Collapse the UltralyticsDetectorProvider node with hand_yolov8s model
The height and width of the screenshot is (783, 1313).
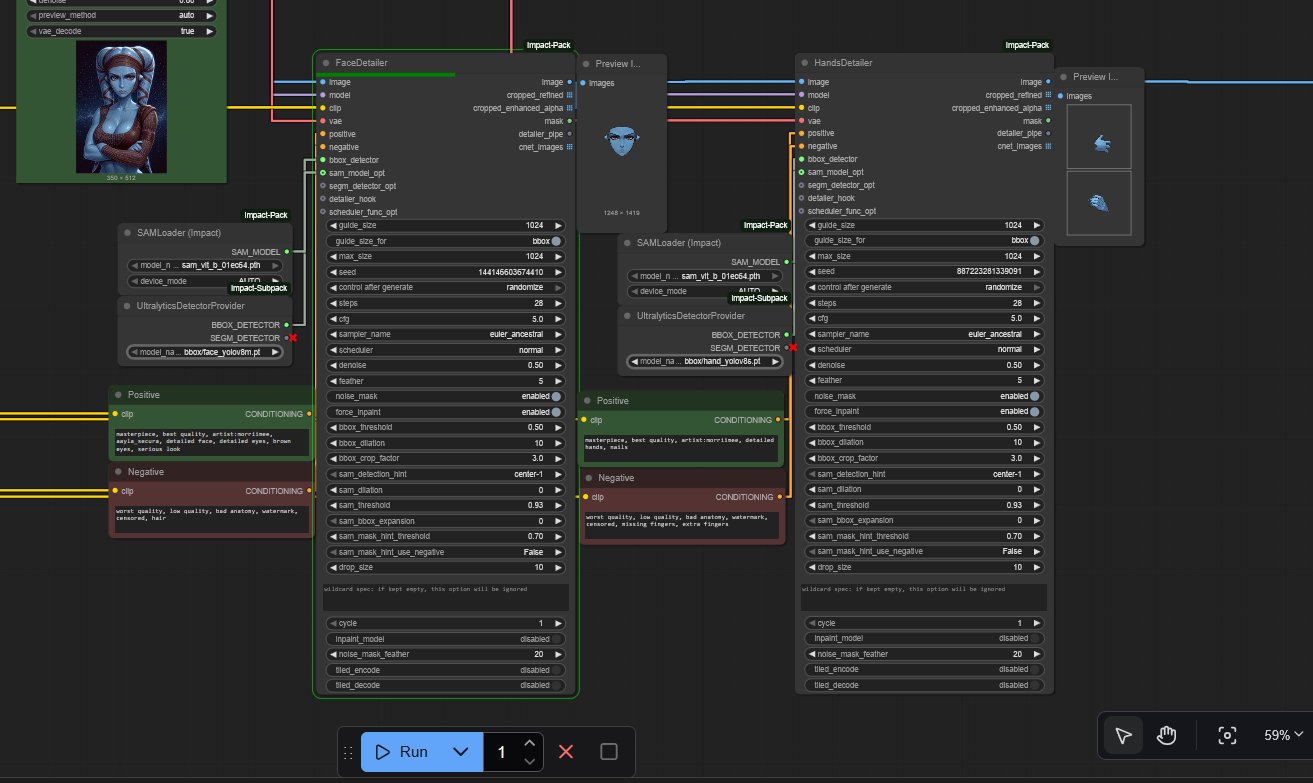626,316
